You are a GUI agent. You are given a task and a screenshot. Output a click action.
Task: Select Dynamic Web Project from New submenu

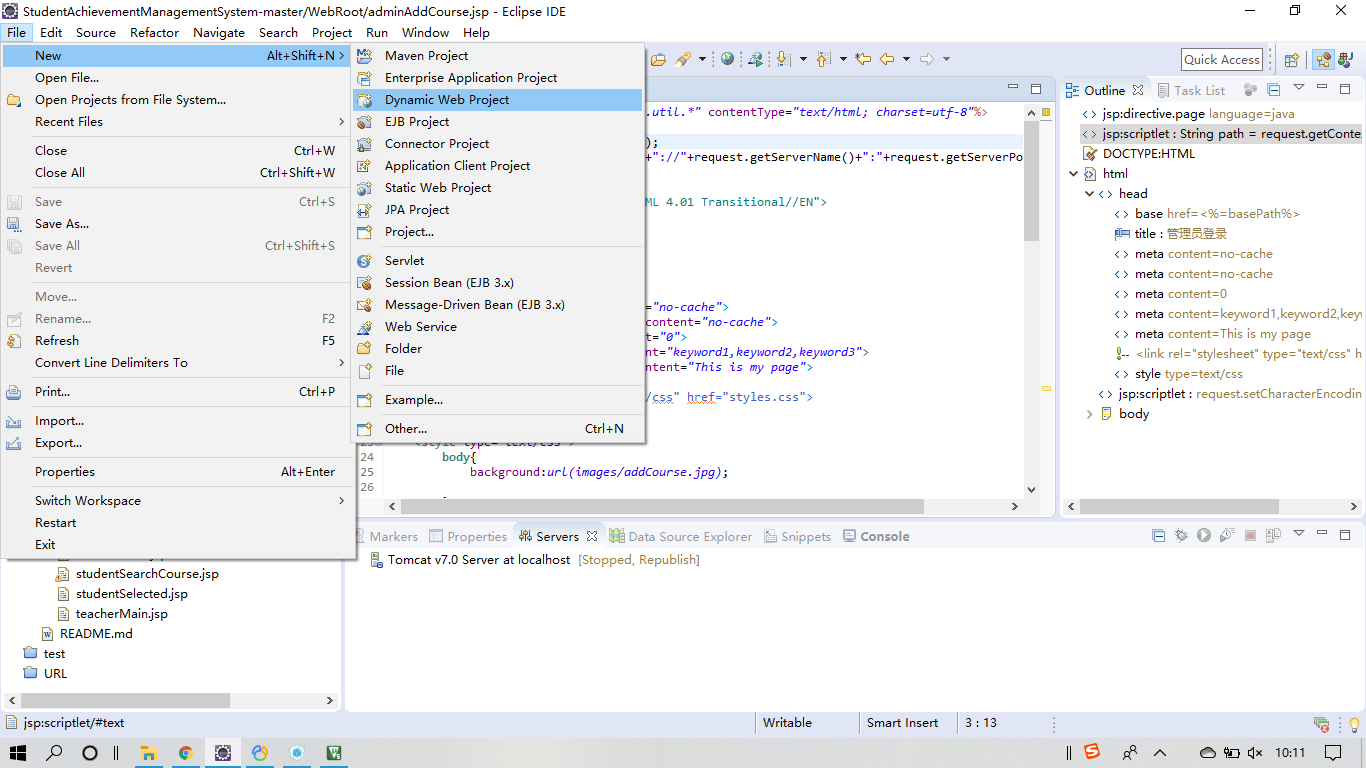[447, 100]
